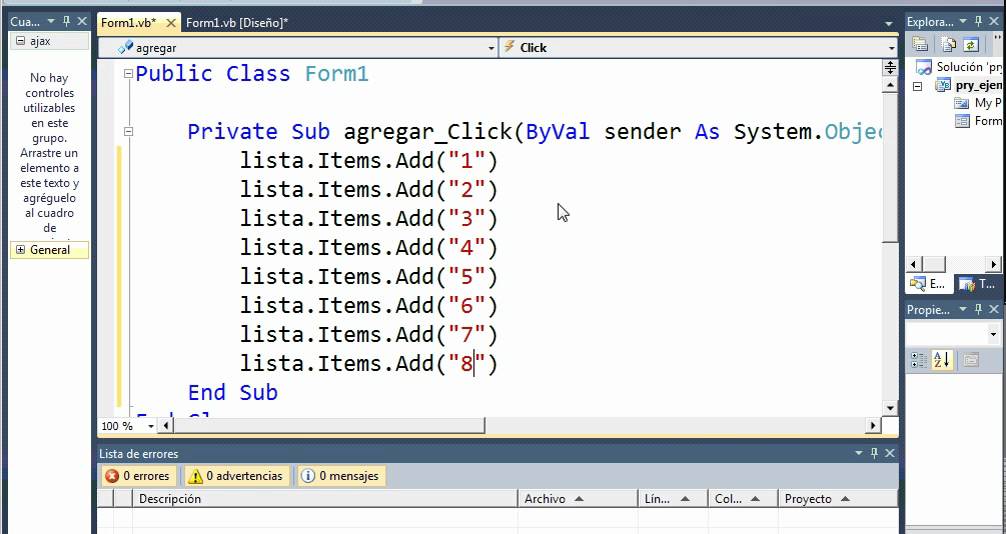Open the 100 % zoom dropdown
Screen dimensions: 1006x534
[x=151, y=426]
